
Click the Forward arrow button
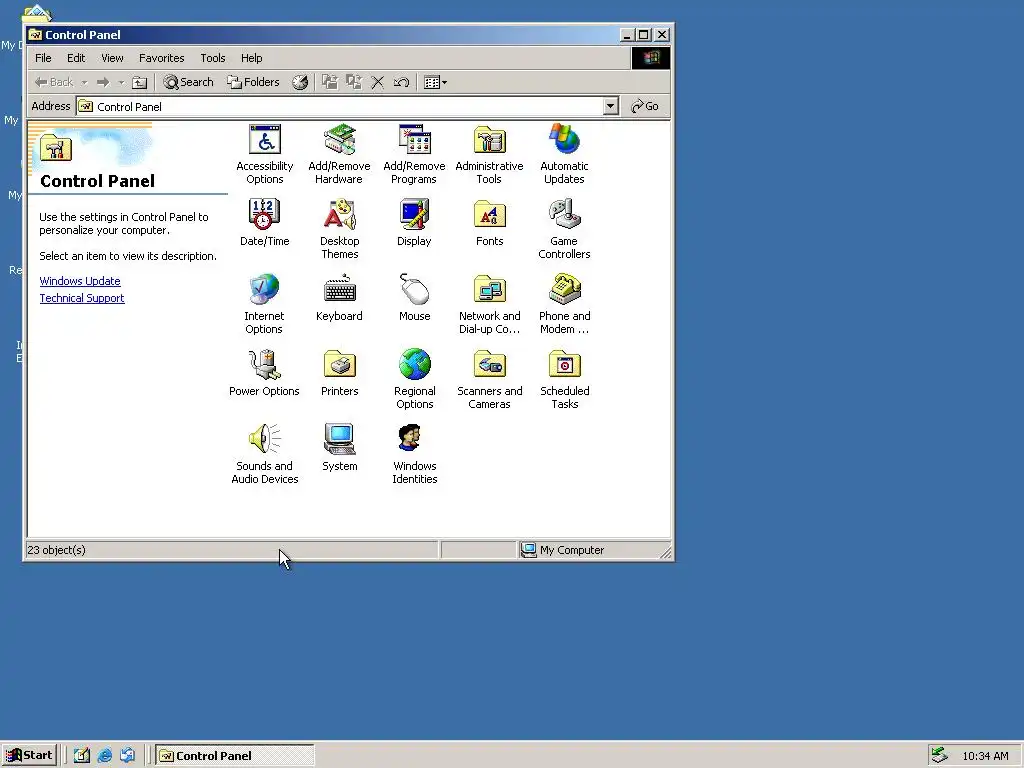tap(103, 82)
